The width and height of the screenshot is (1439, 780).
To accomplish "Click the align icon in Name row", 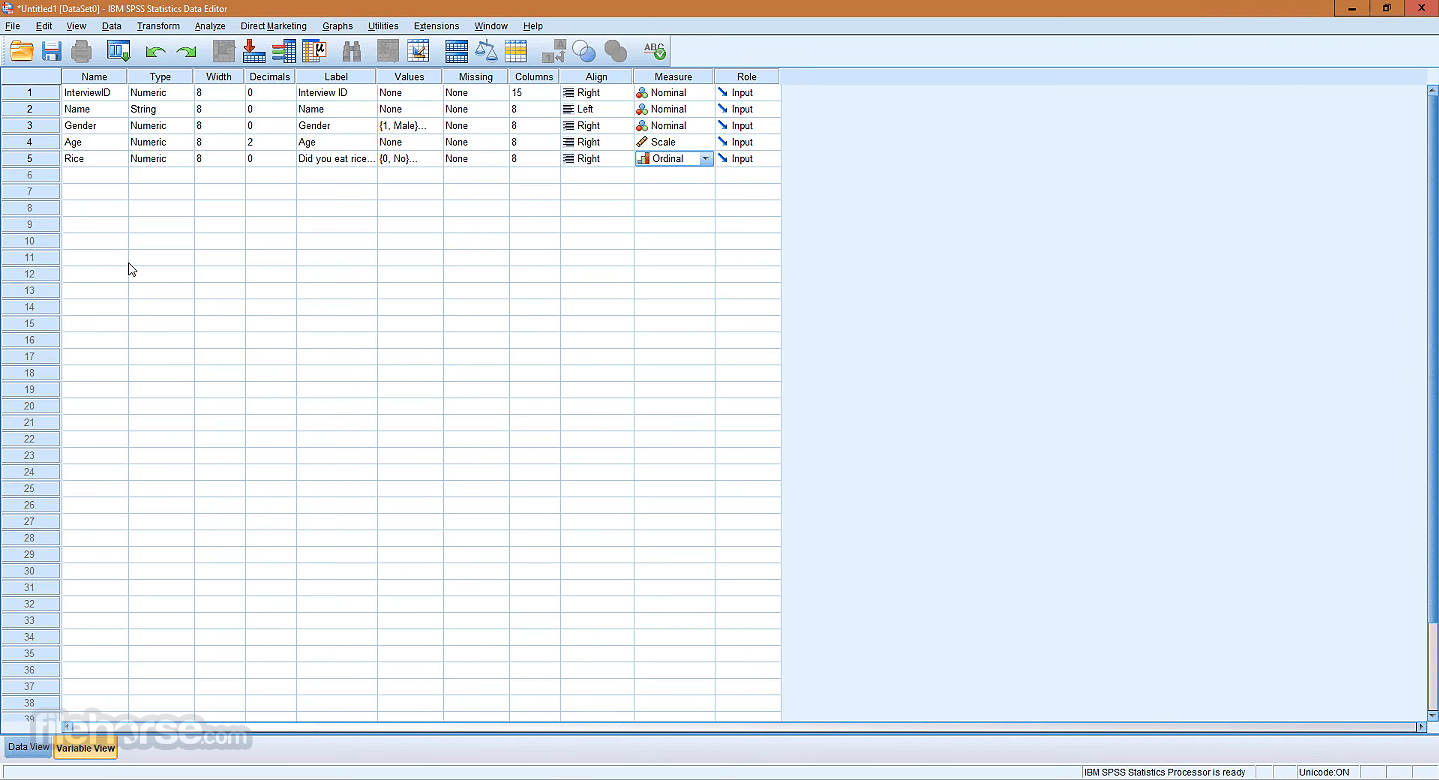I will tap(569, 109).
